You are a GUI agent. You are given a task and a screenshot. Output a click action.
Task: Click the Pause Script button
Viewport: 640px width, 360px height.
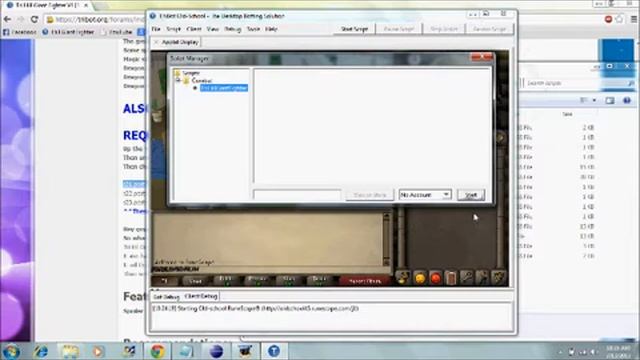click(x=399, y=29)
